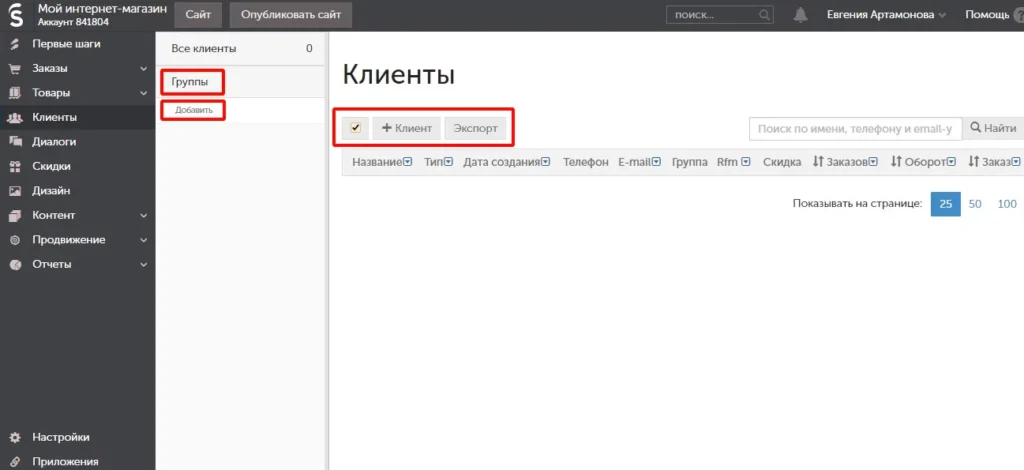Expand the Контент submenu chevron
Image resolution: width=1024 pixels, height=470 pixels.
pos(144,215)
